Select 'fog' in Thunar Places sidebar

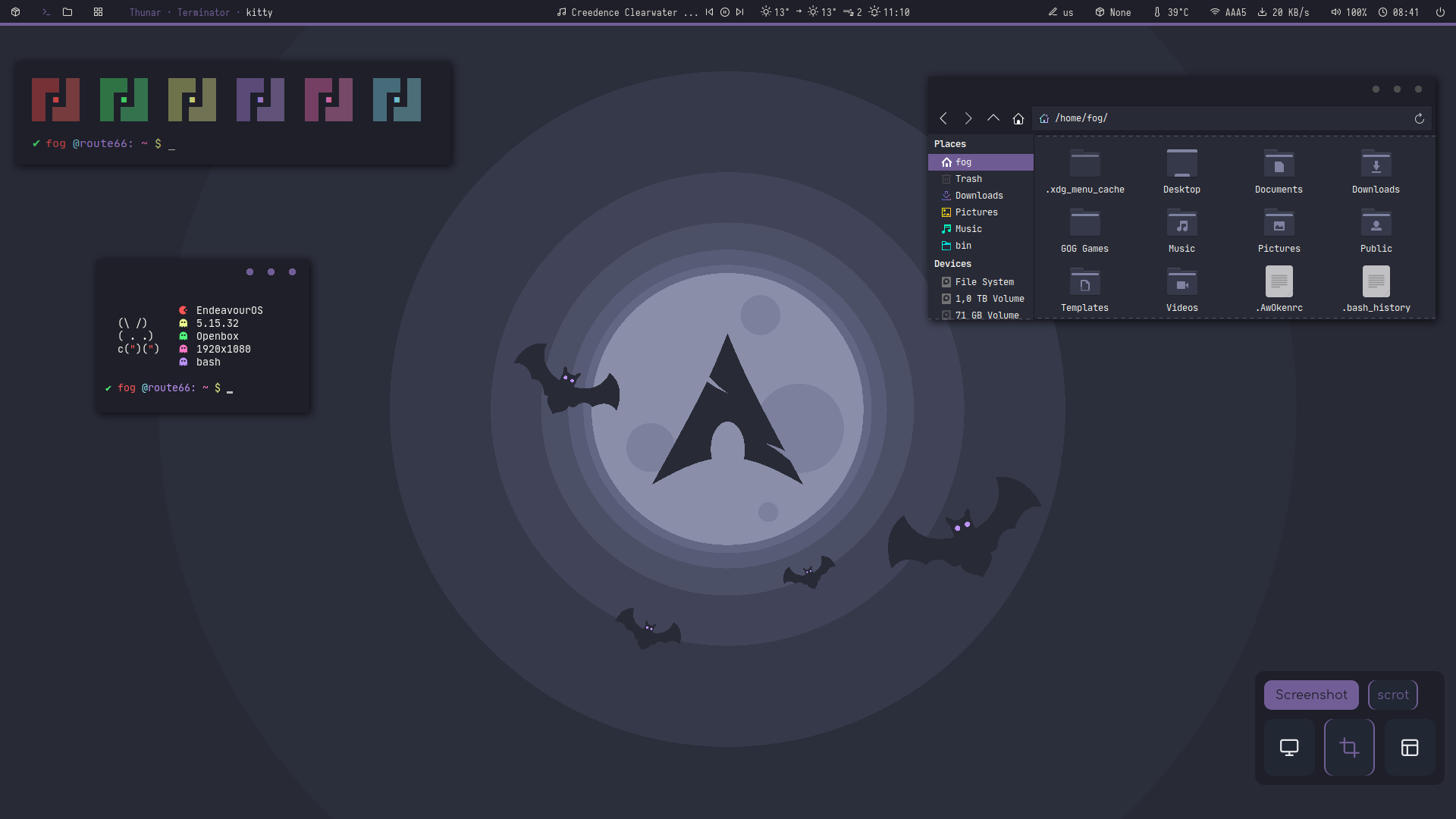981,162
